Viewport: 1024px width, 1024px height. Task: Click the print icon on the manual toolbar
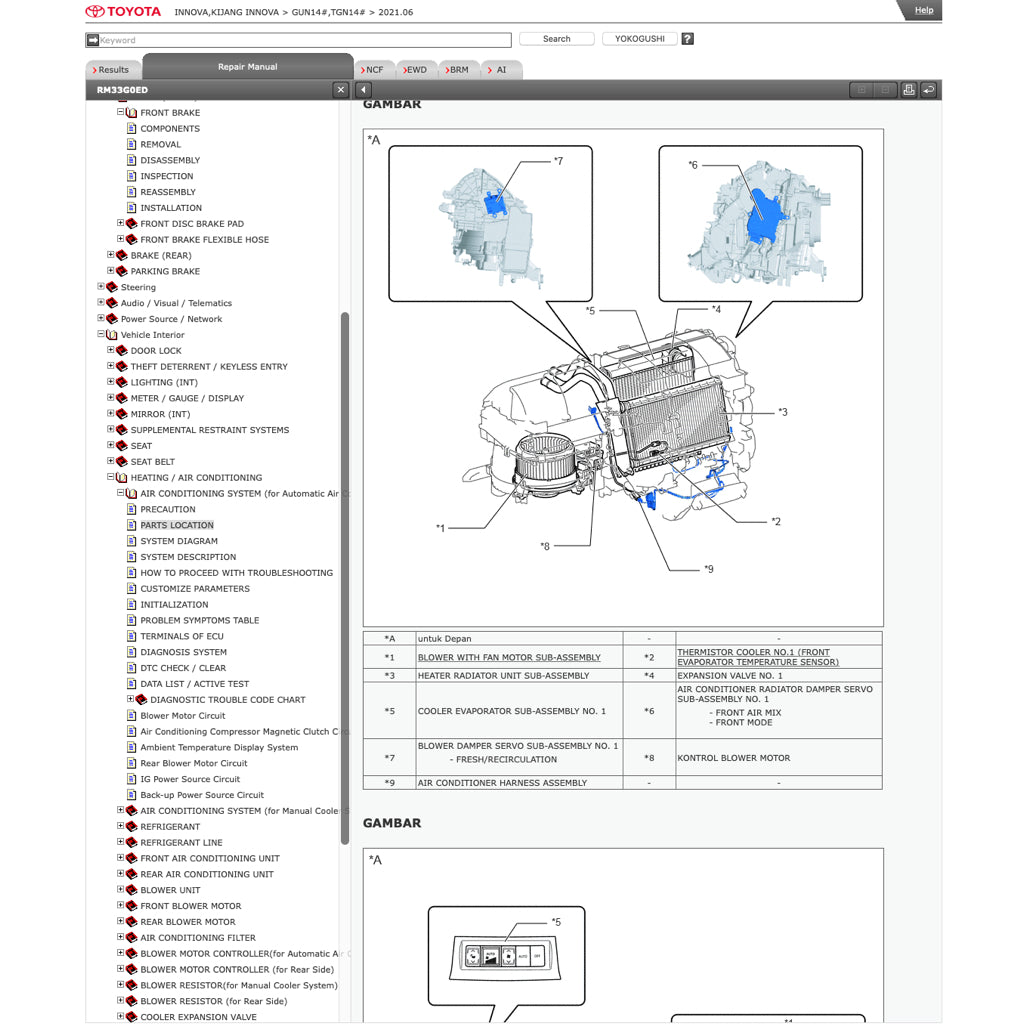coord(909,90)
